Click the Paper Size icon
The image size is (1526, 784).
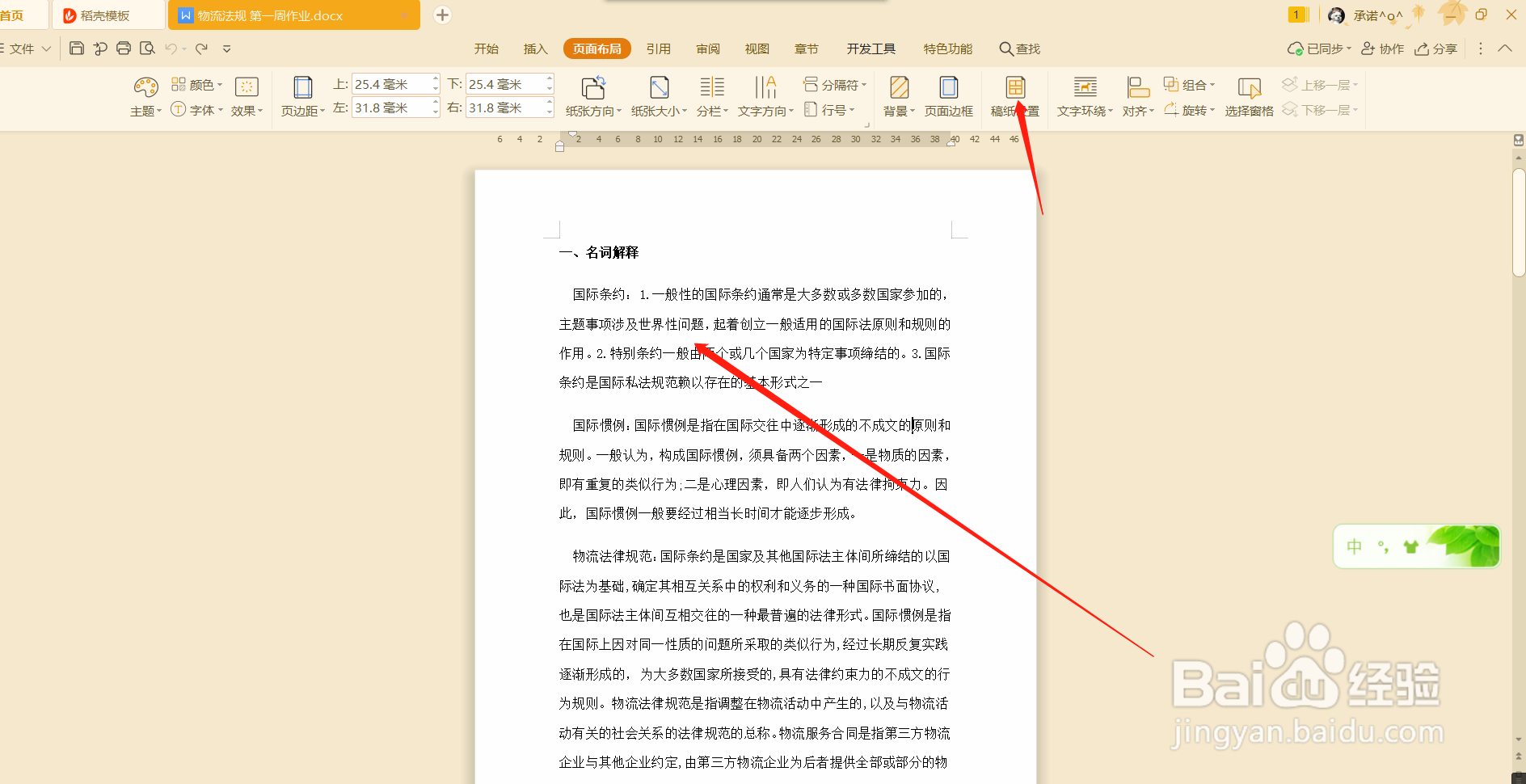(x=660, y=87)
